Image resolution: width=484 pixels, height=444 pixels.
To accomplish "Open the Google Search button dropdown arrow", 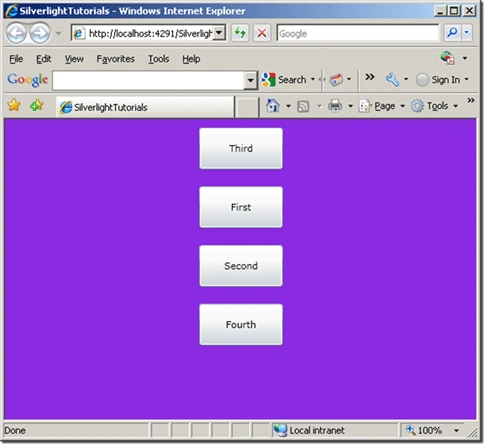I will point(313,79).
